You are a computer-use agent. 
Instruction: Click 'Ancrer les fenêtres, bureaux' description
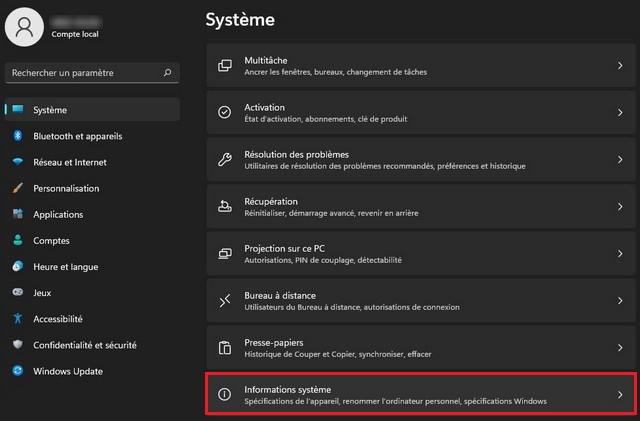(x=336, y=72)
